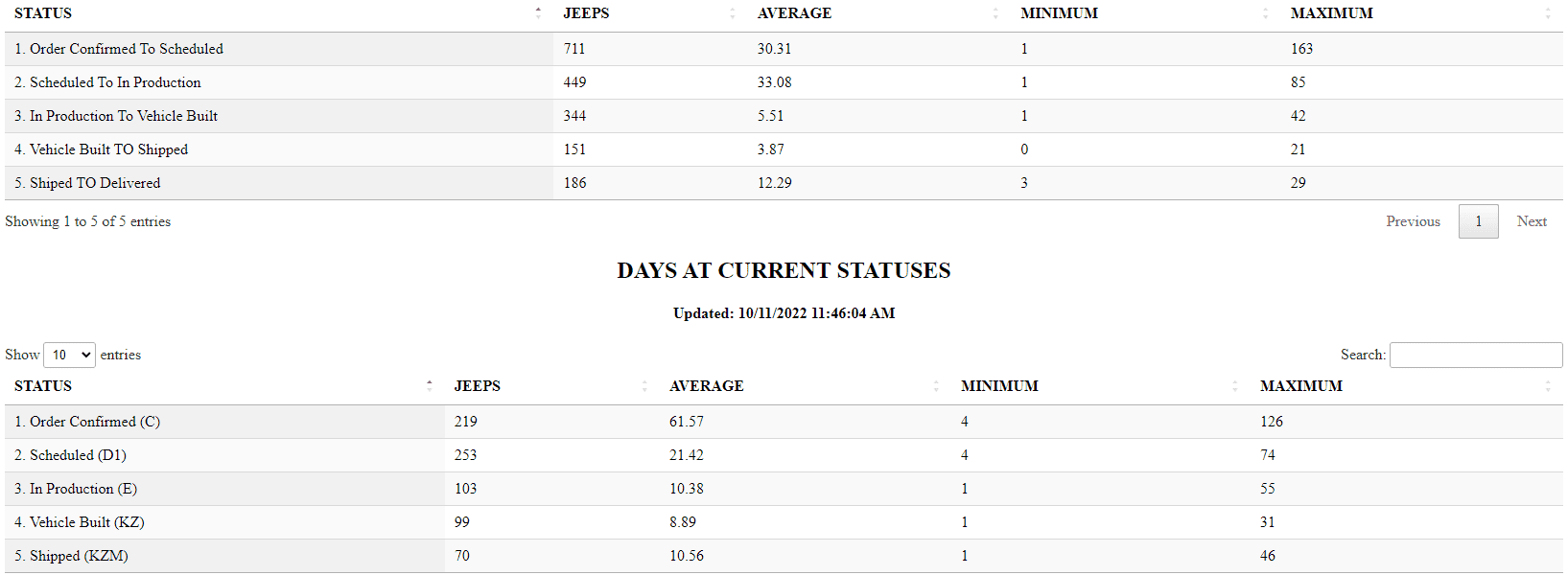Select row 'Scheduled (D1)'
Viewport: 1568px width, 575px height.
point(784,455)
